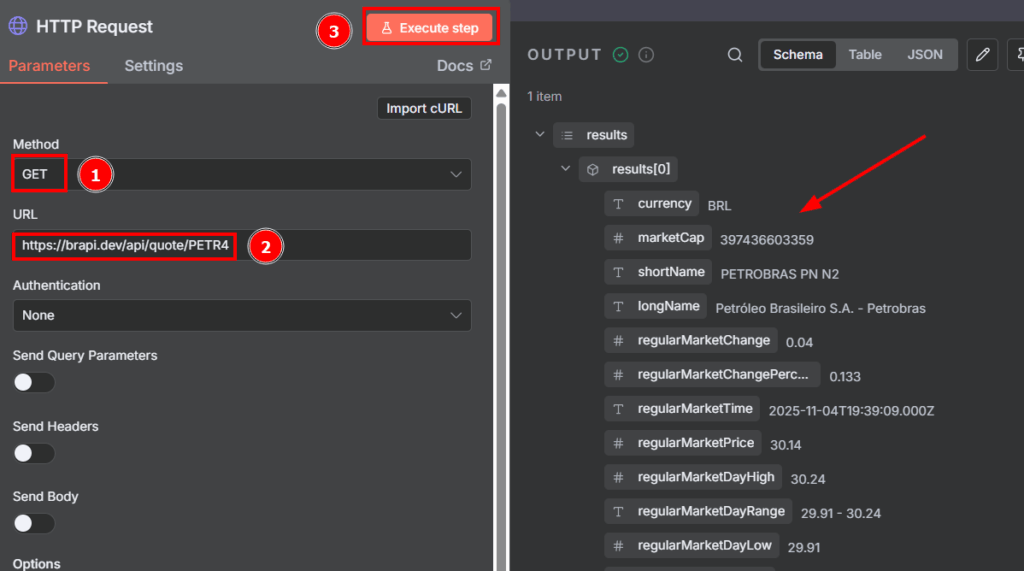The height and width of the screenshot is (571, 1024).
Task: Click the value BRL
Action: 719,206
